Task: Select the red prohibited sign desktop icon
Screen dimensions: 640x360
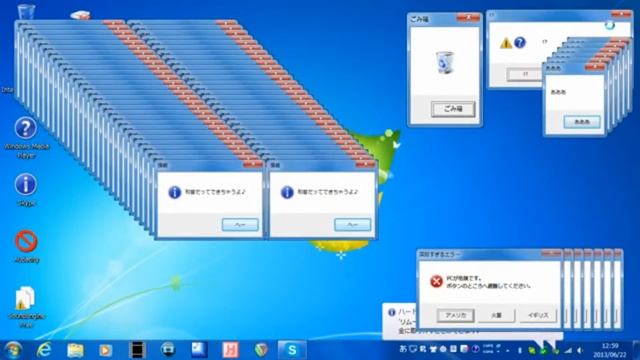Action: coord(27,241)
